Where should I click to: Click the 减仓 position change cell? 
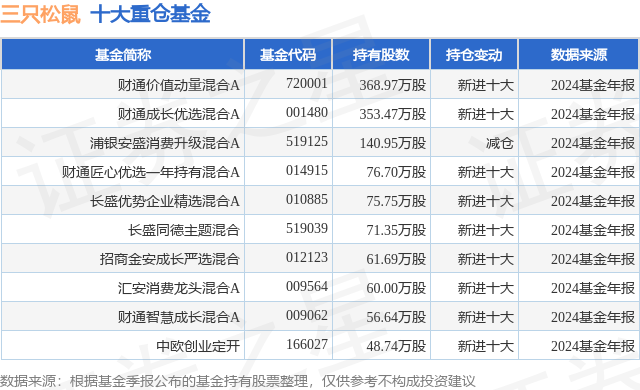click(x=500, y=143)
